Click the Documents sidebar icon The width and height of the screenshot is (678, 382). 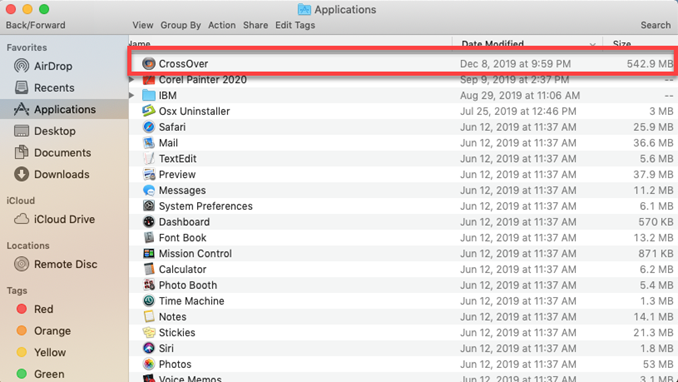coord(21,152)
